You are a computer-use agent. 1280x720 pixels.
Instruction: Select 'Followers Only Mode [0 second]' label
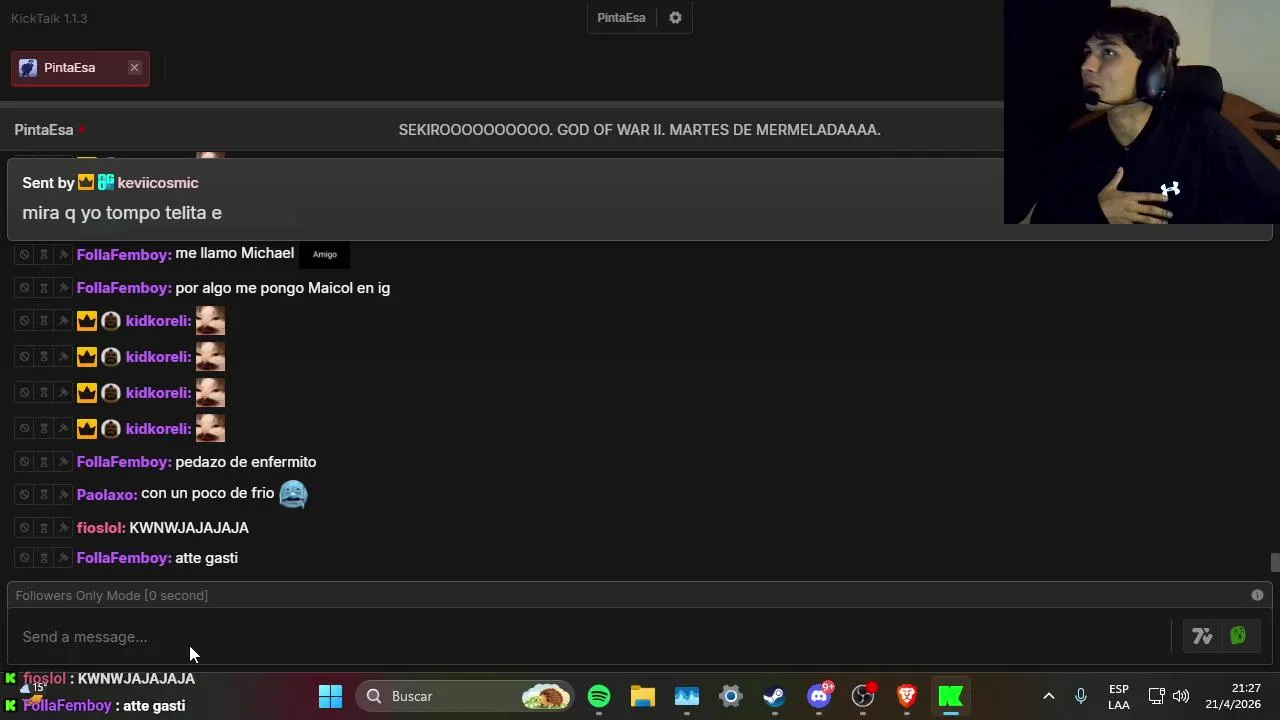112,595
